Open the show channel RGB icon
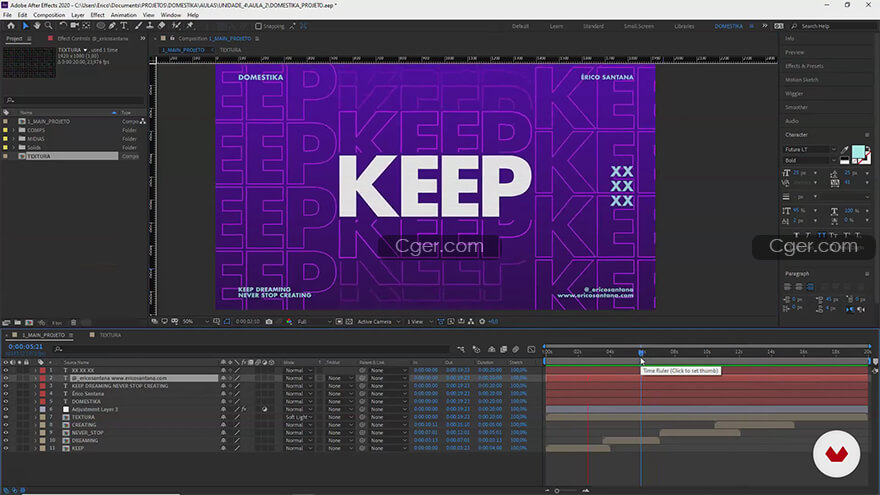The height and width of the screenshot is (495, 880). pos(289,322)
